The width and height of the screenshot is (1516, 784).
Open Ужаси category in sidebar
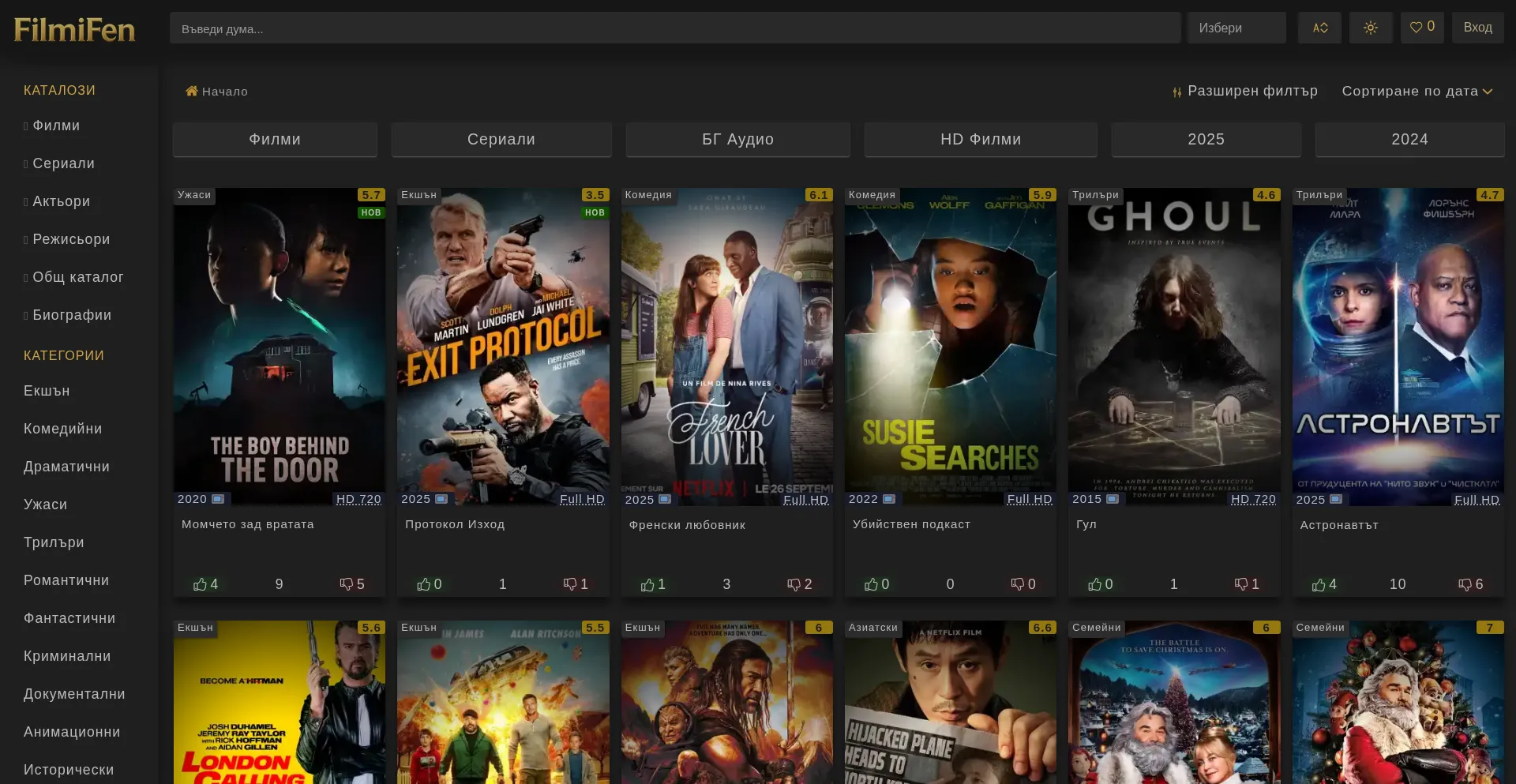(x=45, y=505)
